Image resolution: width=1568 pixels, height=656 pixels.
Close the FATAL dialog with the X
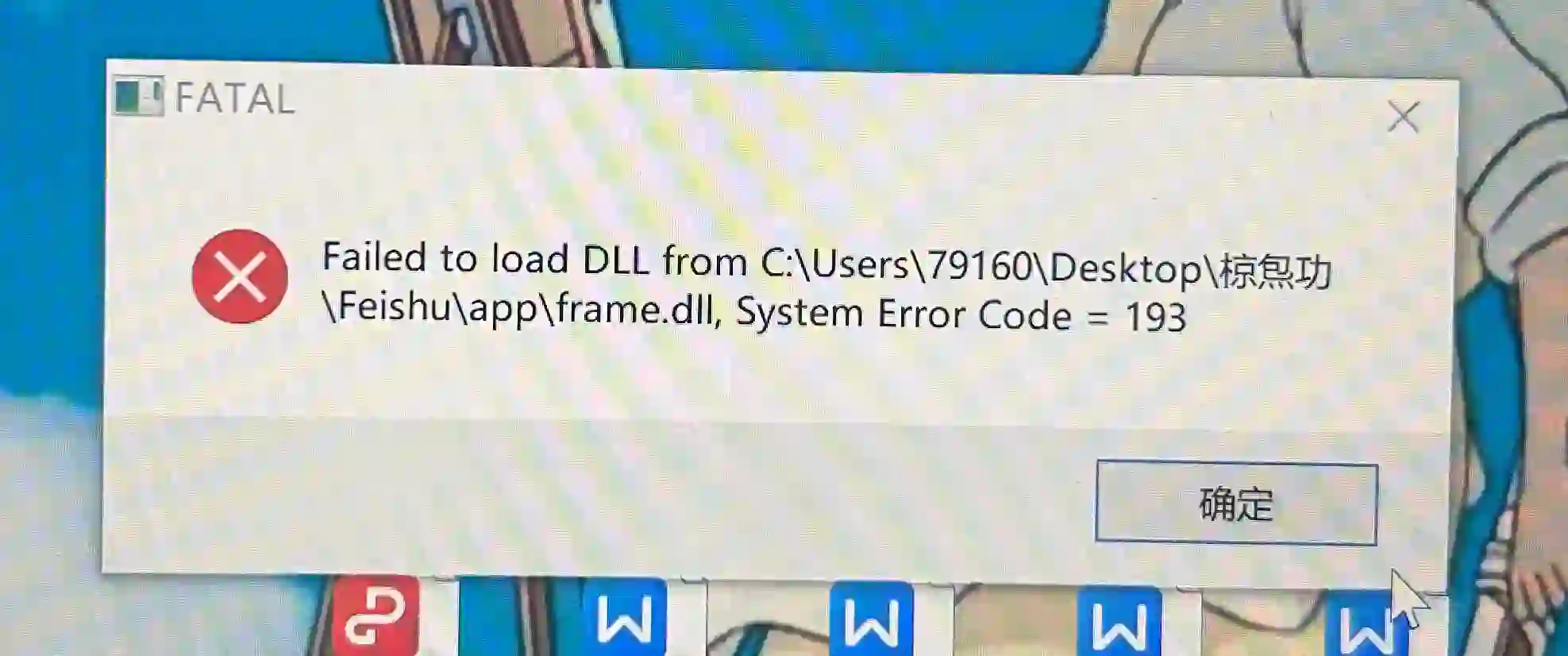coord(1403,117)
